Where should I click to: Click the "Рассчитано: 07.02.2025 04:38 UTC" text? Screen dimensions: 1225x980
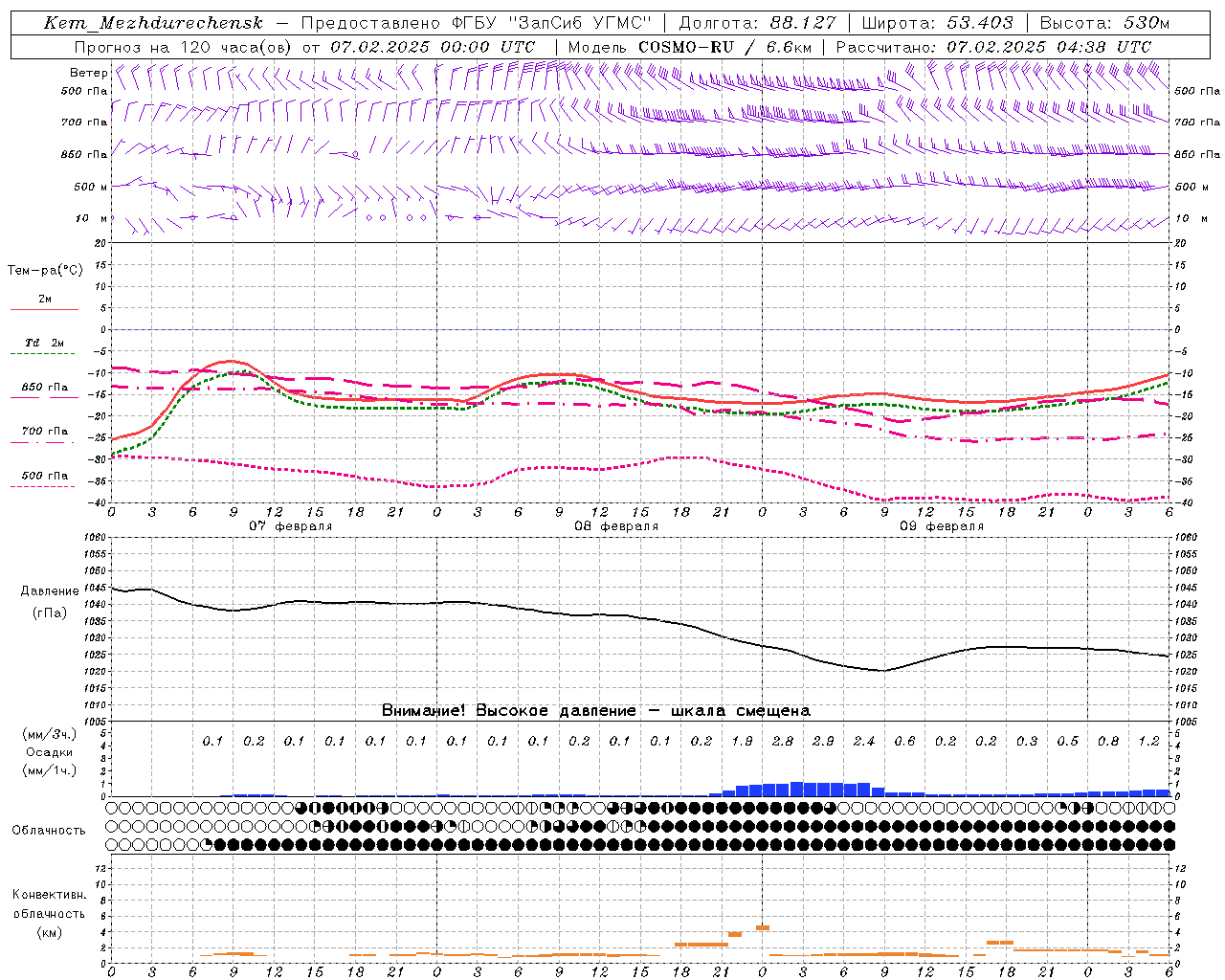tap(993, 47)
